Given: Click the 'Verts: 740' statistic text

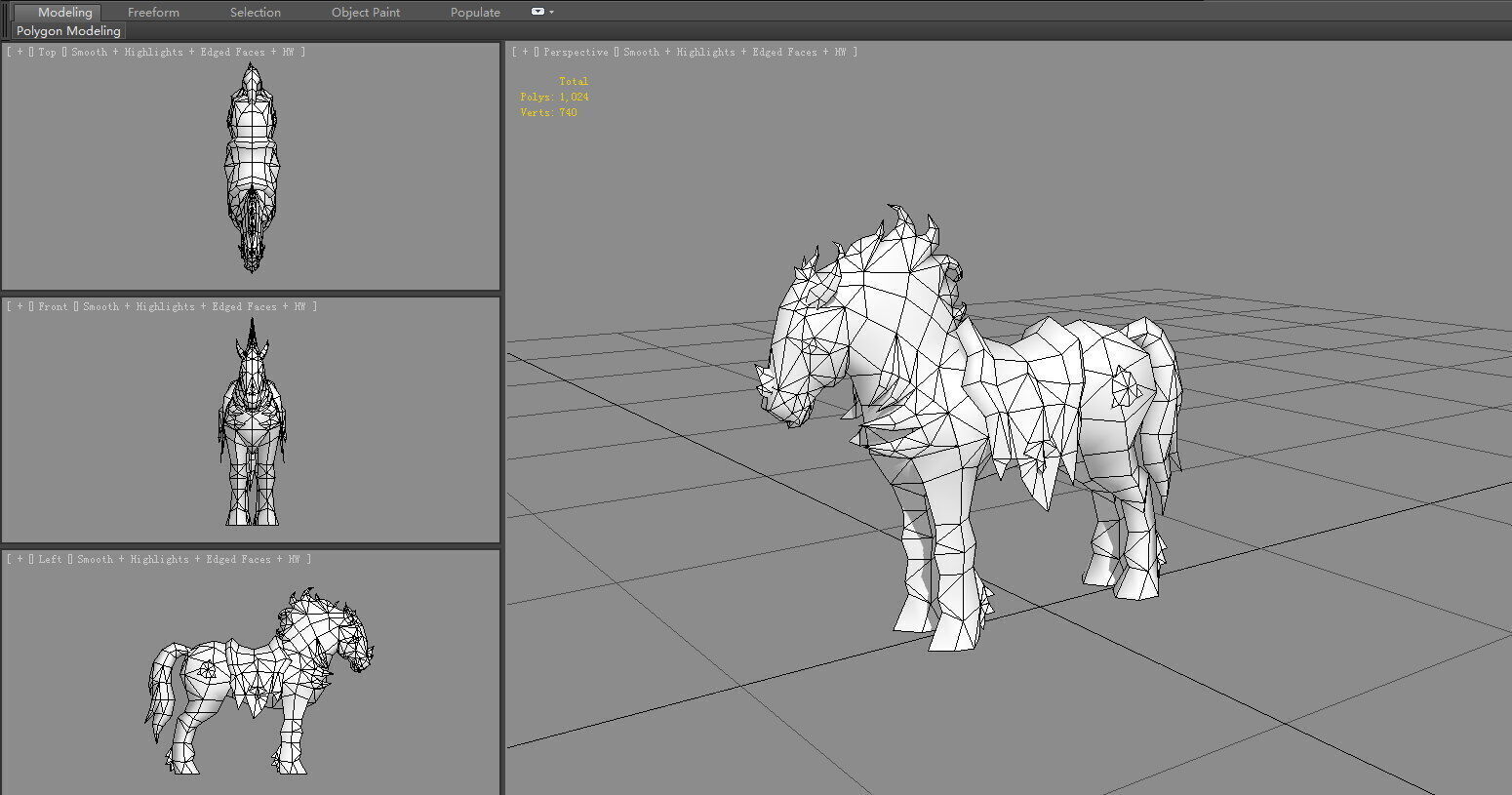Looking at the screenshot, I should pos(548,112).
